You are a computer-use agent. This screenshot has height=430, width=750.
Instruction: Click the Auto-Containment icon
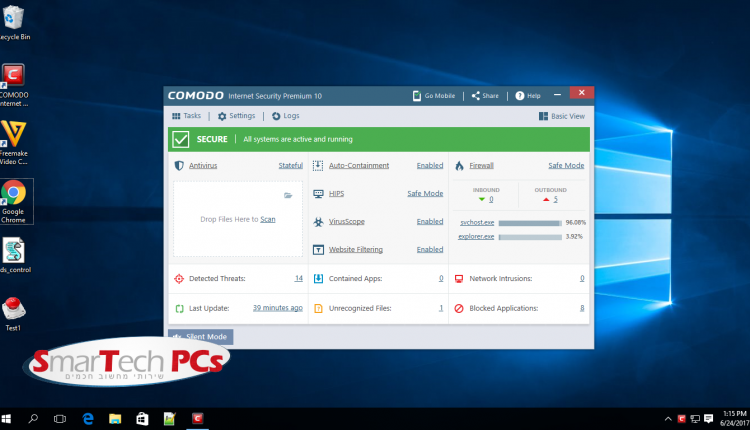point(318,165)
